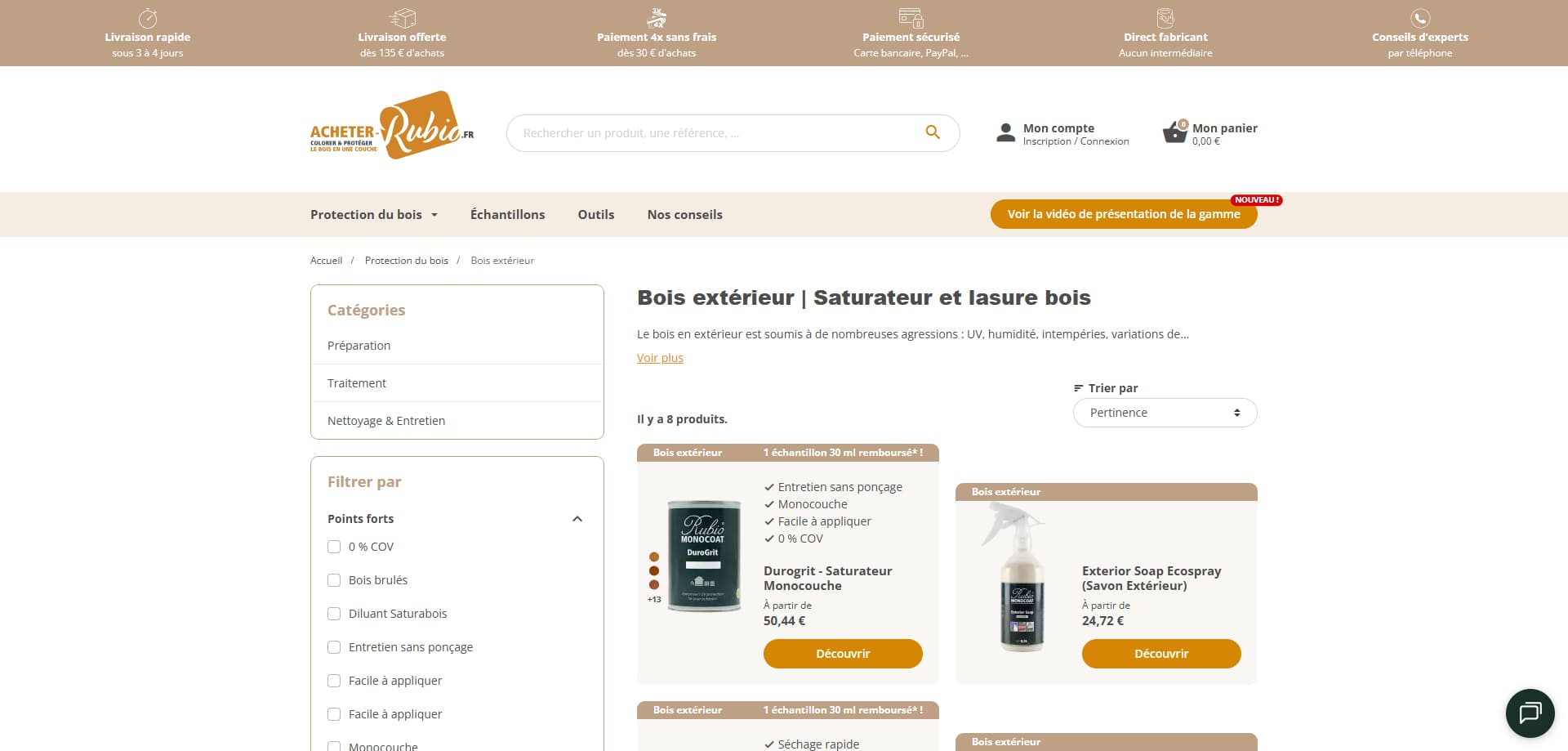This screenshot has width=1568, height=751.
Task: Click Découvrir for Exterior Soap Ecospray
Action: (x=1161, y=654)
